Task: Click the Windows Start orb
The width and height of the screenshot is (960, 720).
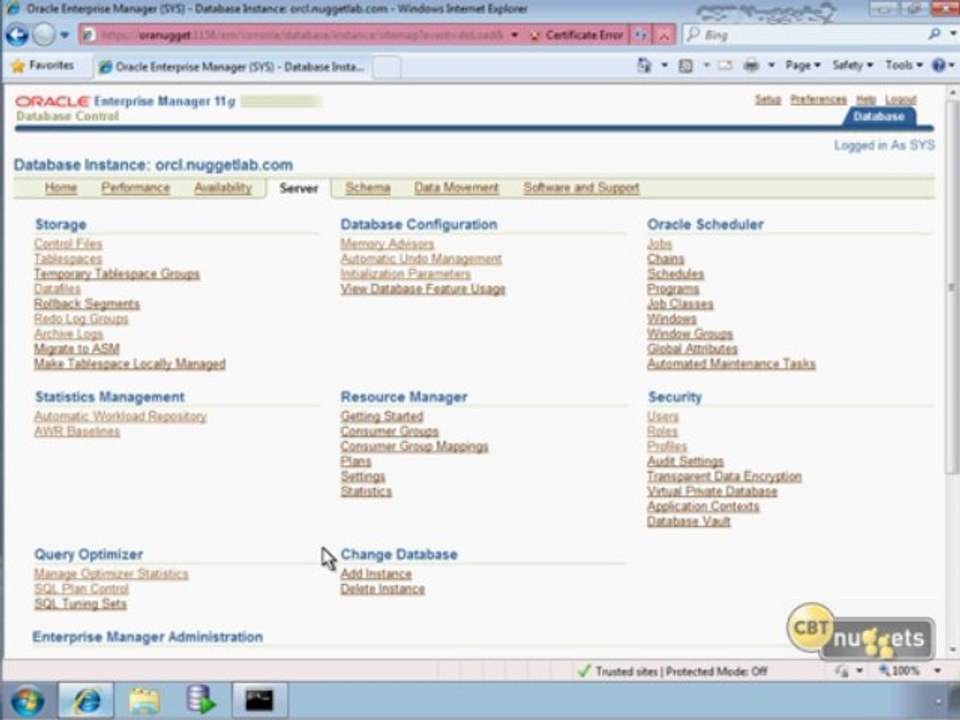Action: point(27,701)
